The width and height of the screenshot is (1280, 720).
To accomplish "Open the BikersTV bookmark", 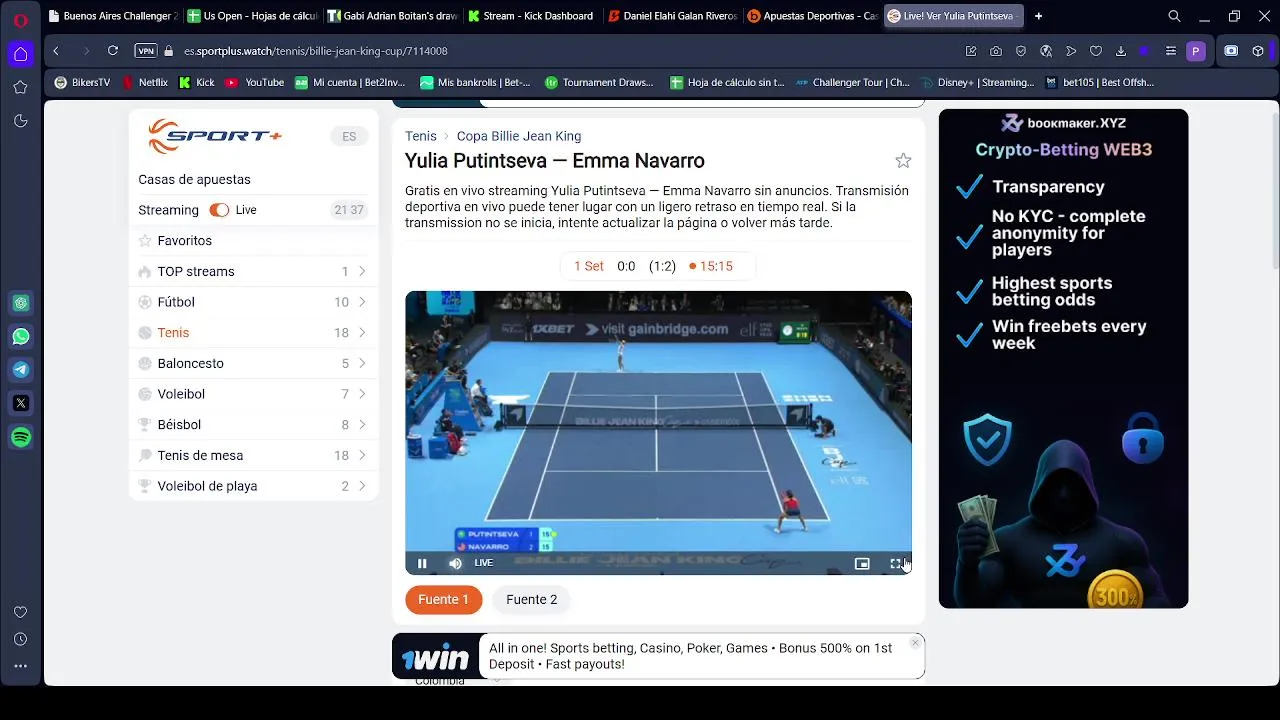I will [x=82, y=82].
